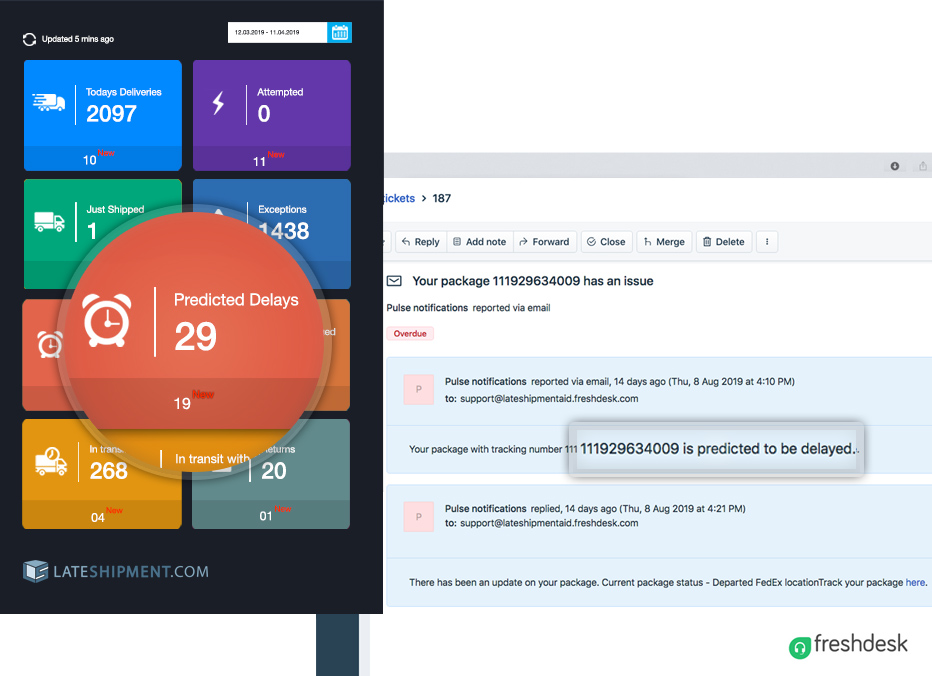Click the In transit truck with clock icon

click(x=51, y=461)
